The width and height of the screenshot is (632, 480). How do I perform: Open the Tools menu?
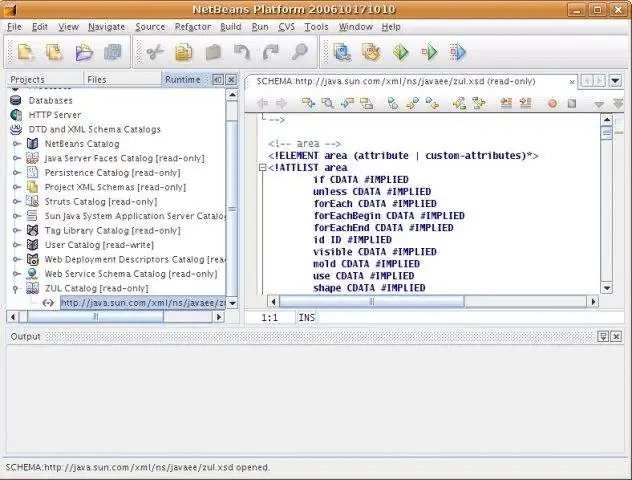316,27
